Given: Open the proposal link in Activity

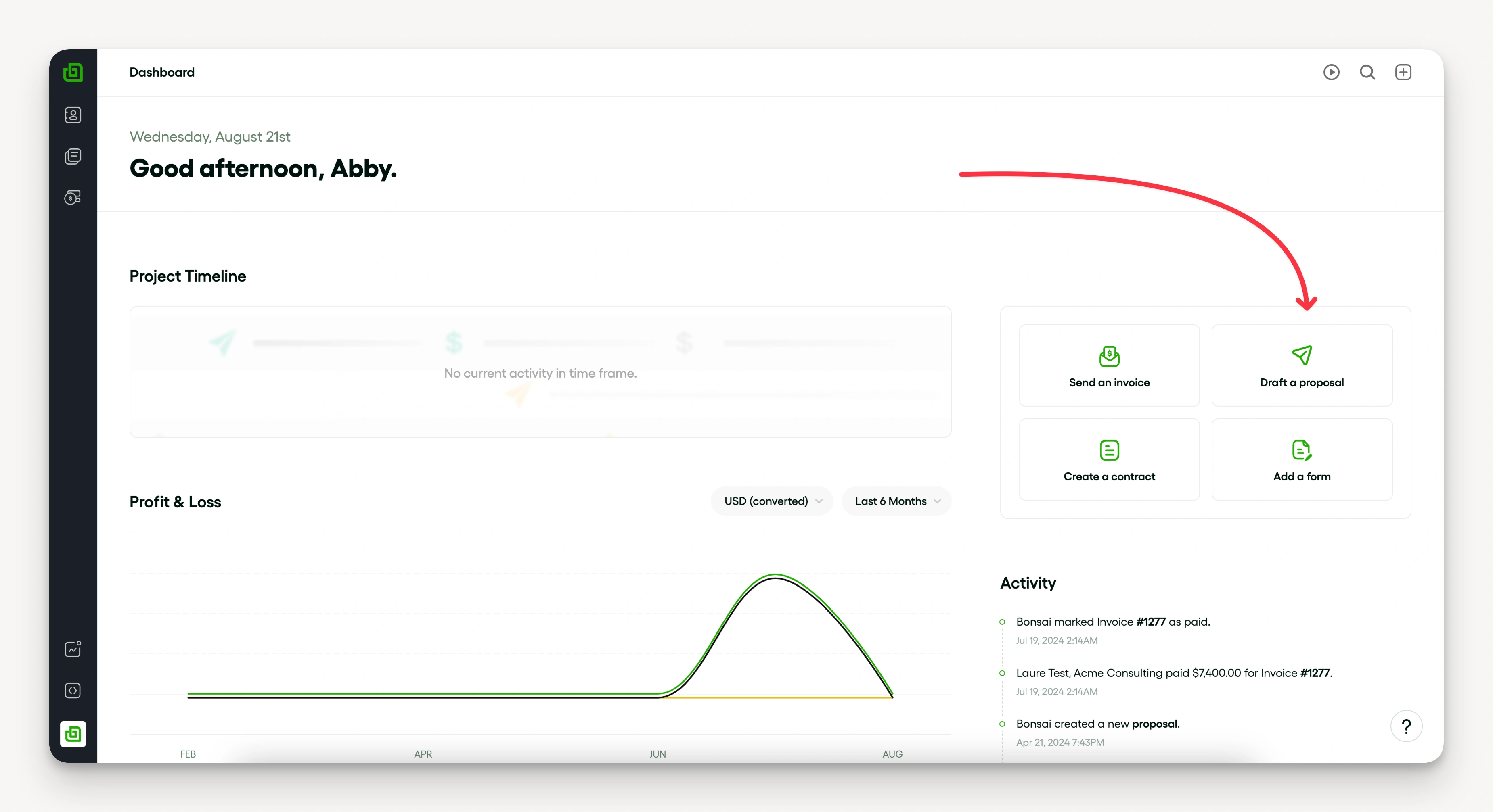Looking at the screenshot, I should coord(1154,724).
